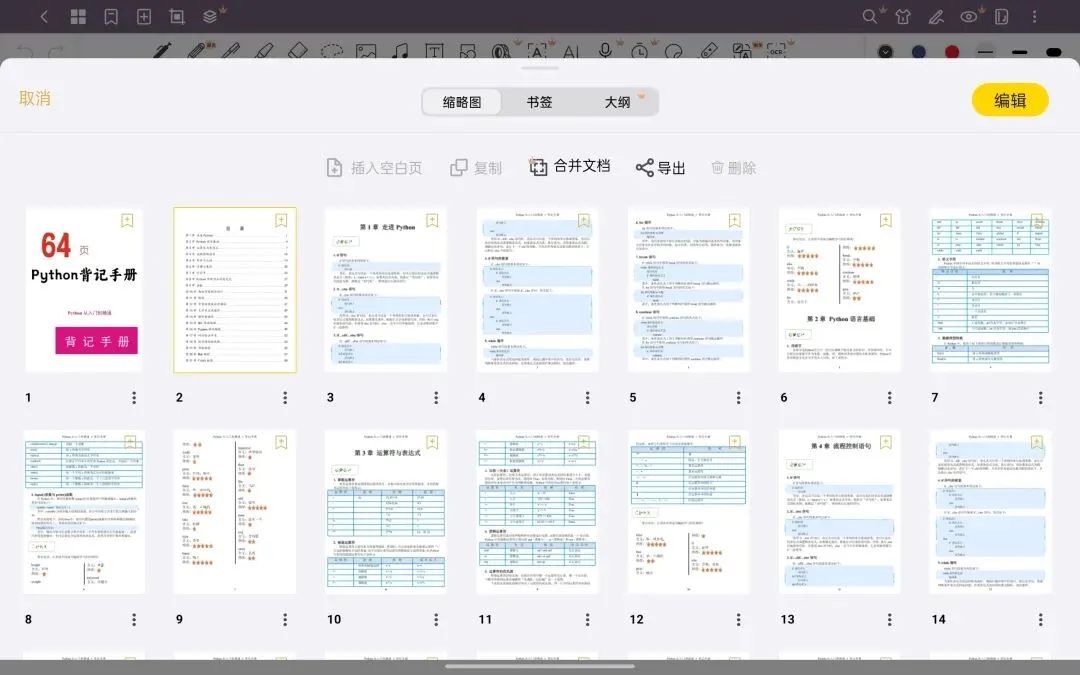Switch to the 大纲 tab
The width and height of the screenshot is (1080, 675).
click(618, 102)
